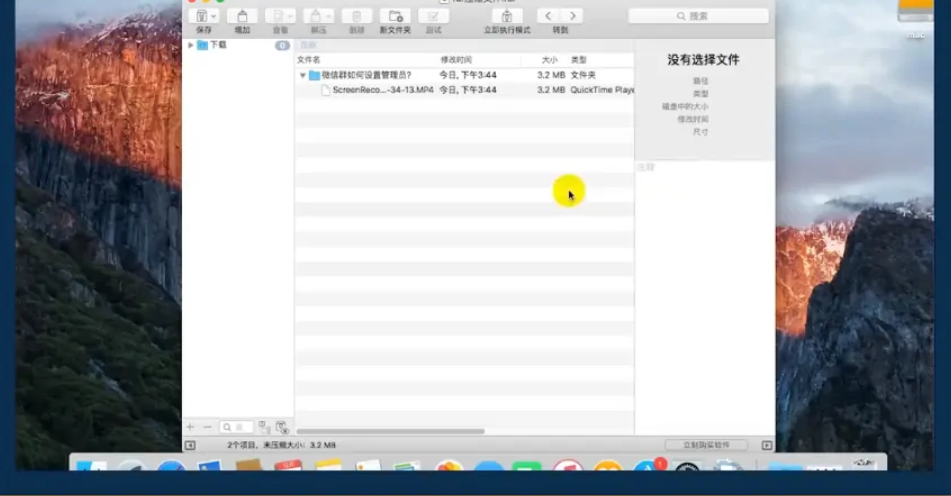The image size is (951, 496).
Task: Click the 增加 (Add) toolbar icon
Action: (241, 16)
